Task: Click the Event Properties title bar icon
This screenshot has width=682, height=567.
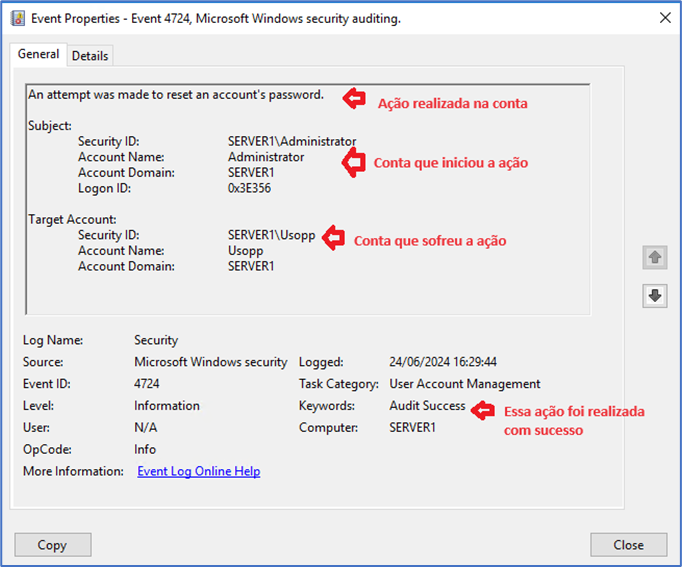Action: point(18,18)
